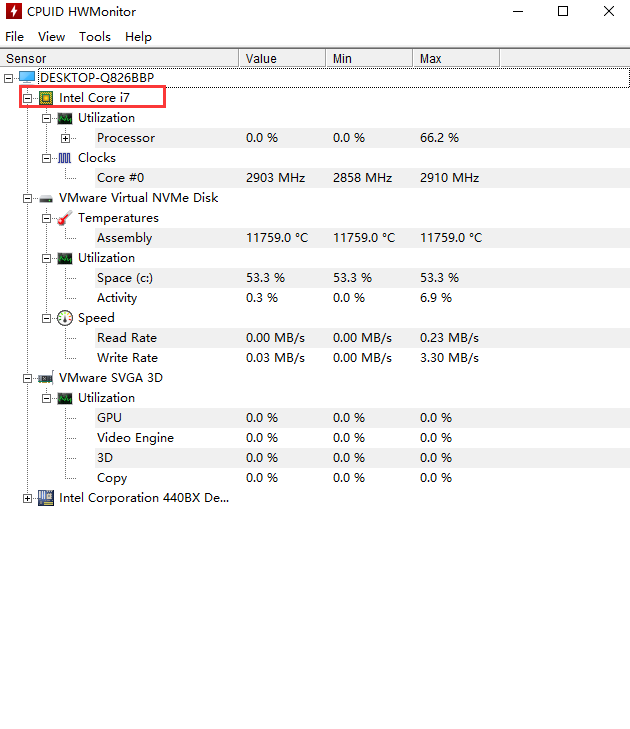The height and width of the screenshot is (729, 630).
Task: Open the Tools menu
Action: (x=95, y=36)
